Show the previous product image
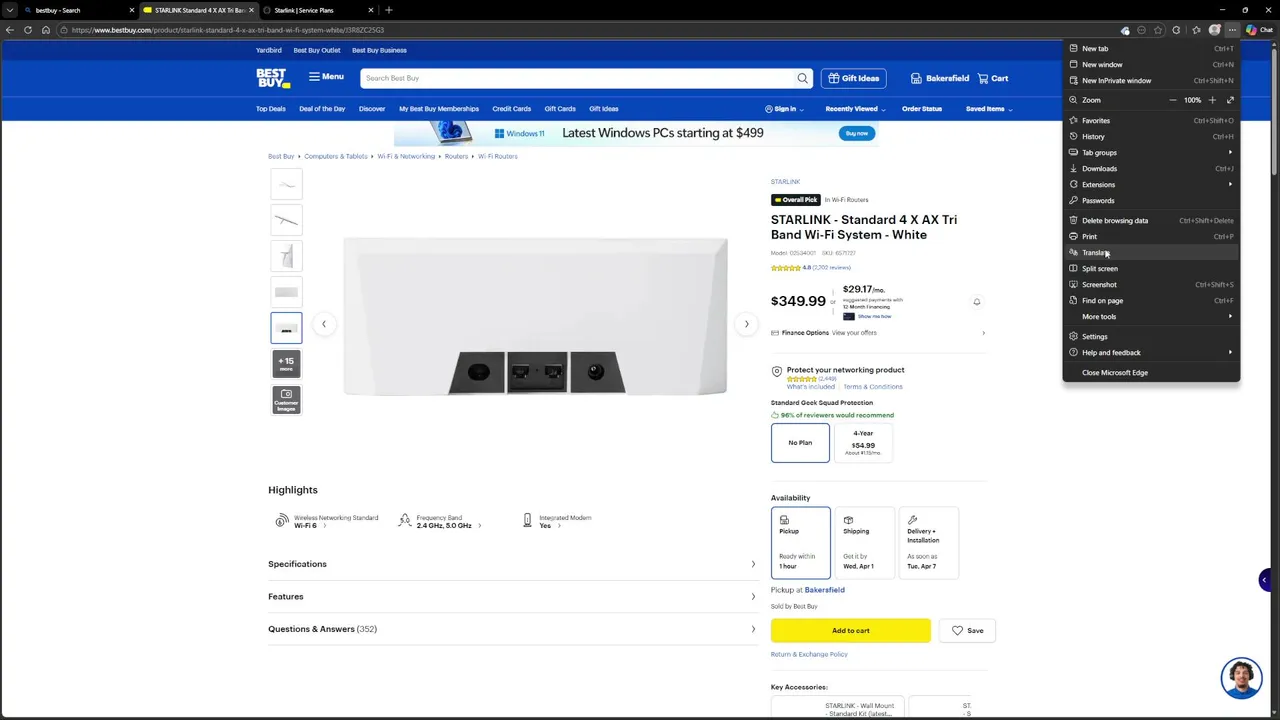1280x720 pixels. (x=324, y=324)
